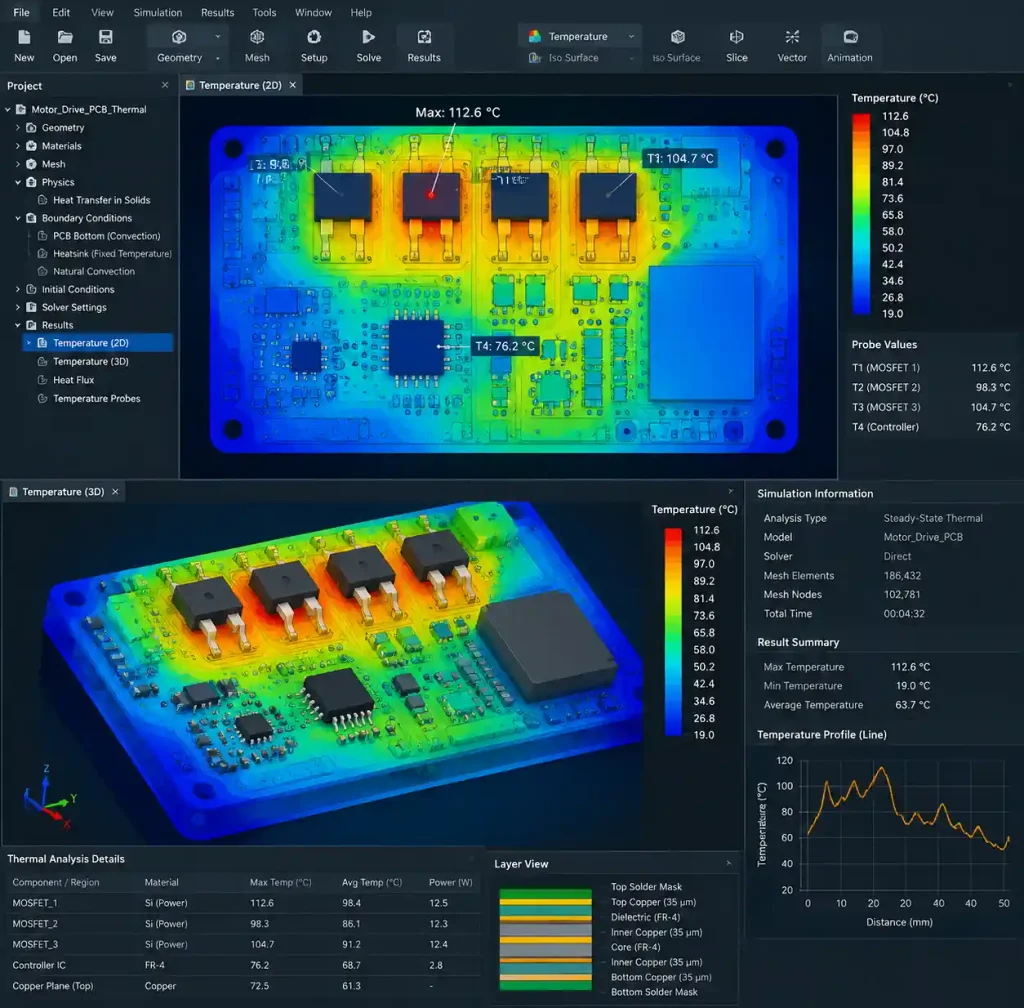Close the Temperature (2D) tab

coord(293,86)
